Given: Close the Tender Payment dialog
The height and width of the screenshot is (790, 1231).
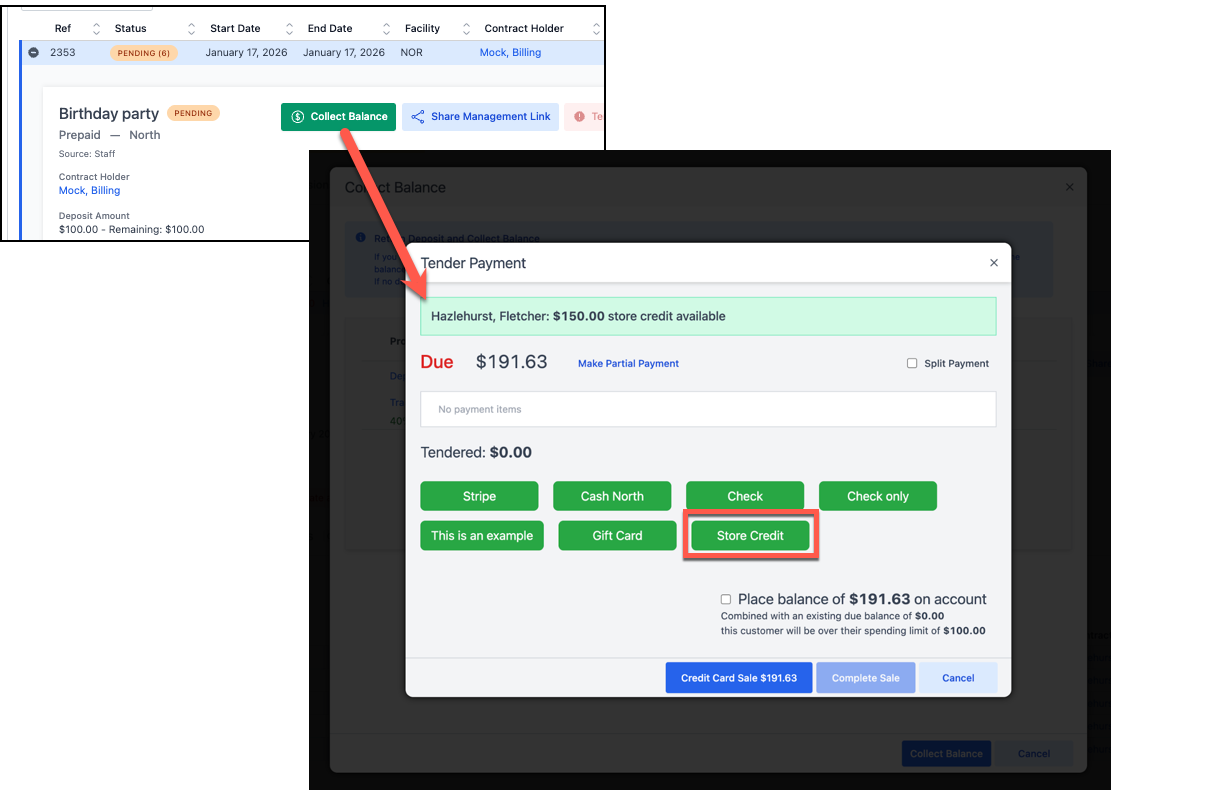Looking at the screenshot, I should coord(993,263).
